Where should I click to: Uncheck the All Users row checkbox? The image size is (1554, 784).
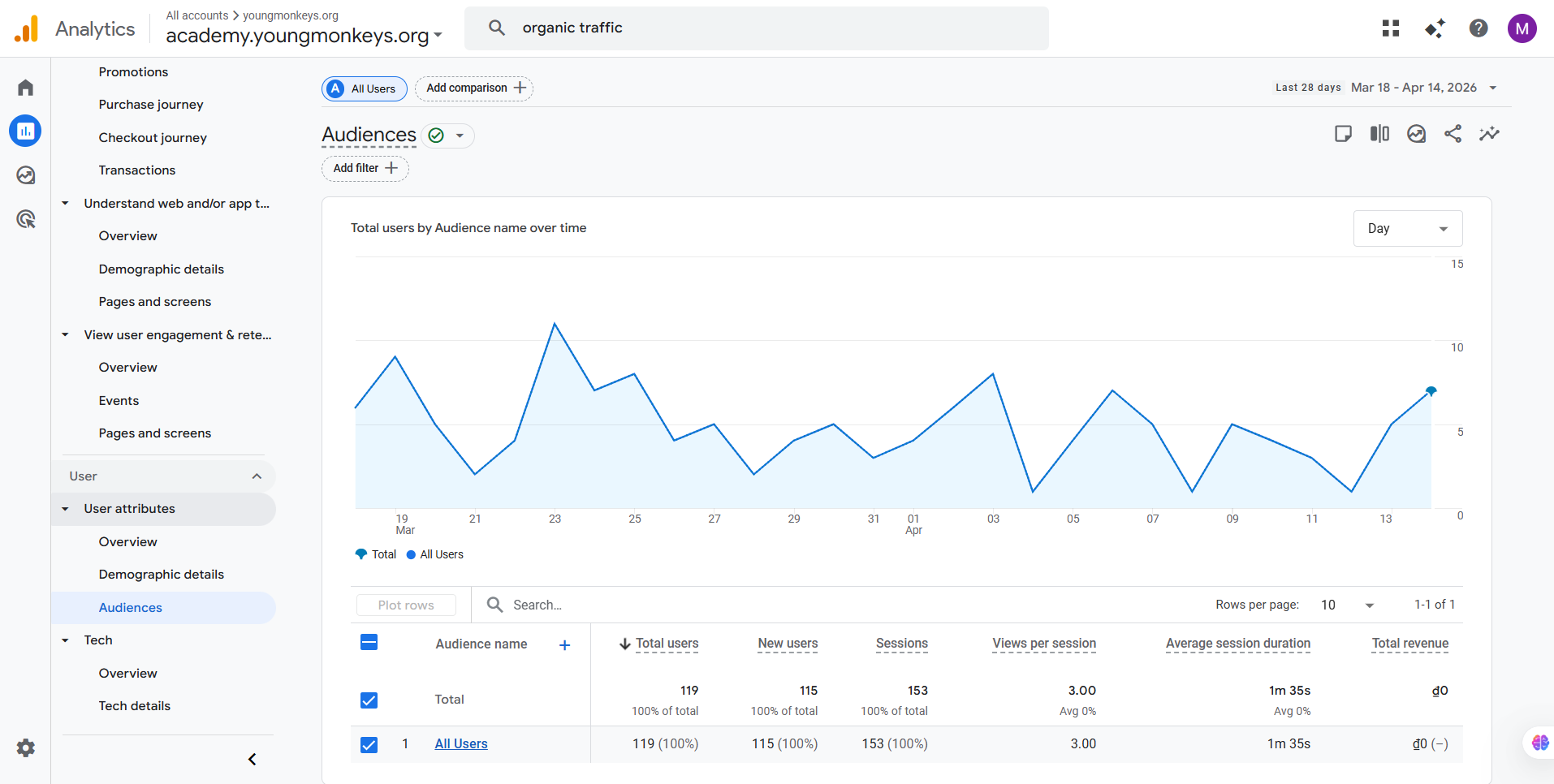pos(369,744)
